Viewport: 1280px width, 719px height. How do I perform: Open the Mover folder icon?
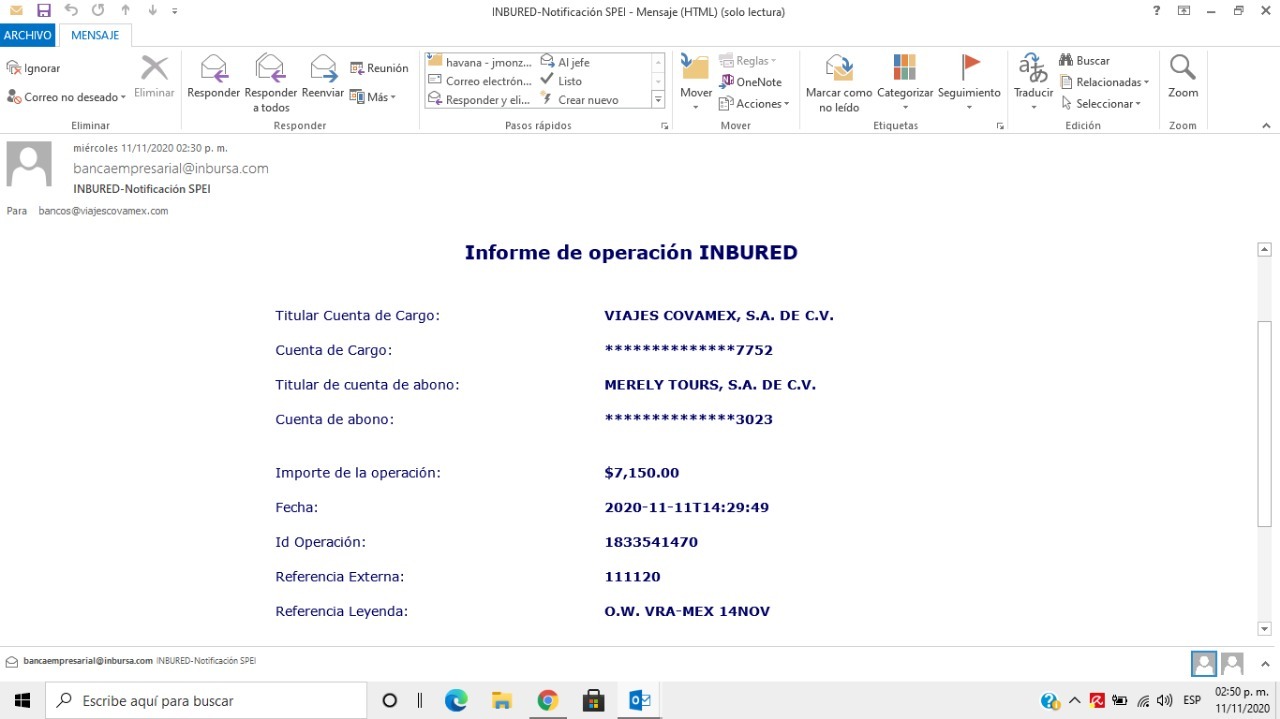tap(695, 68)
